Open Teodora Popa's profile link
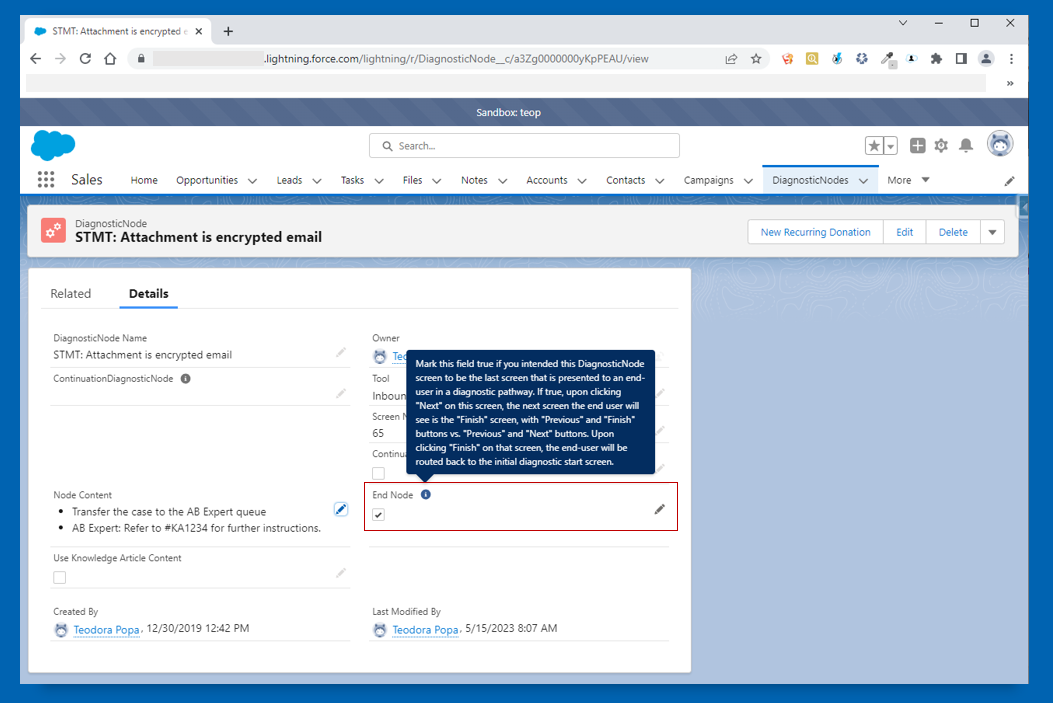Screen dimensions: 1053x703 (x=106, y=629)
